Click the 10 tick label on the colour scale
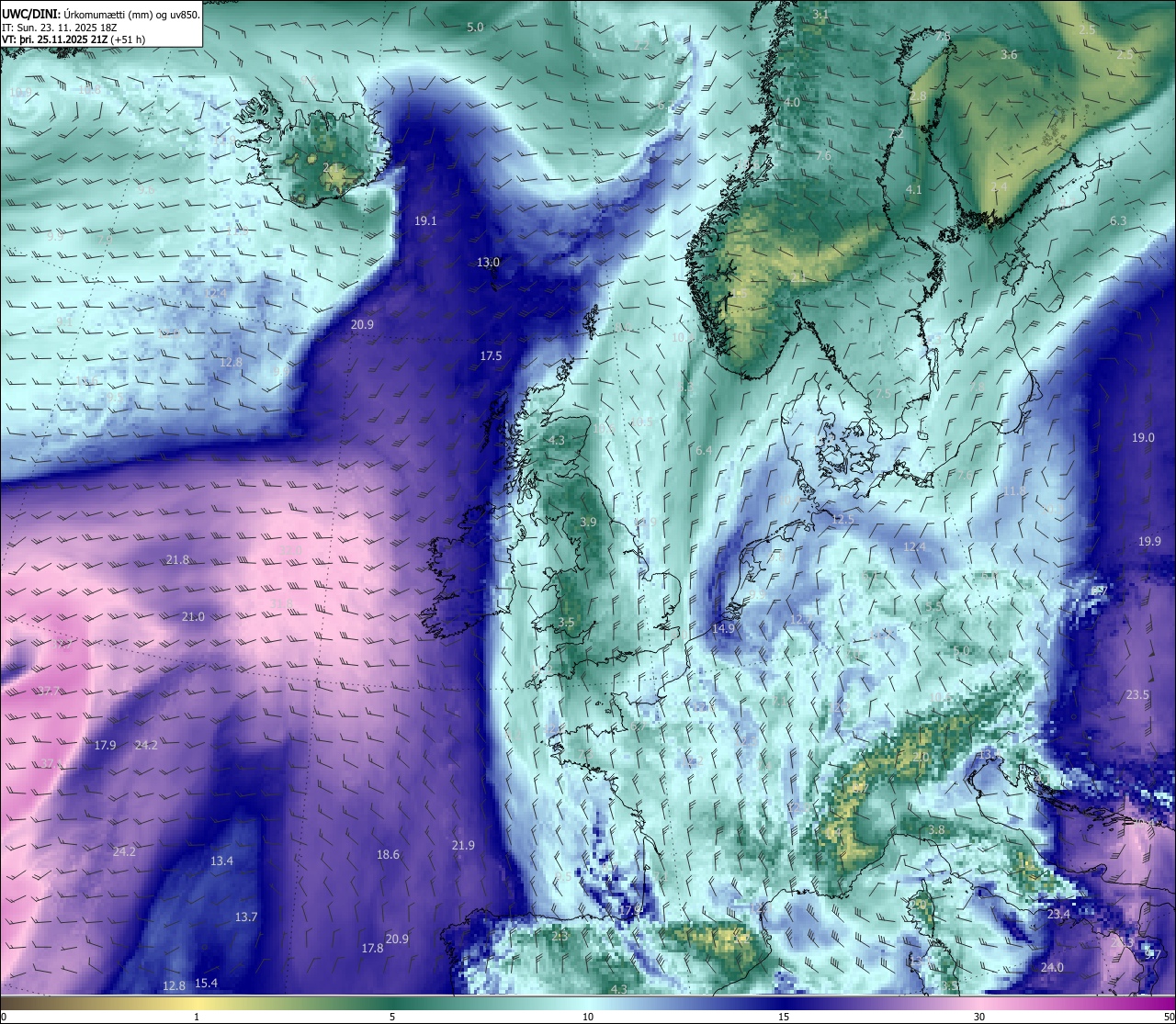Image resolution: width=1176 pixels, height=1024 pixels. 588,1017
